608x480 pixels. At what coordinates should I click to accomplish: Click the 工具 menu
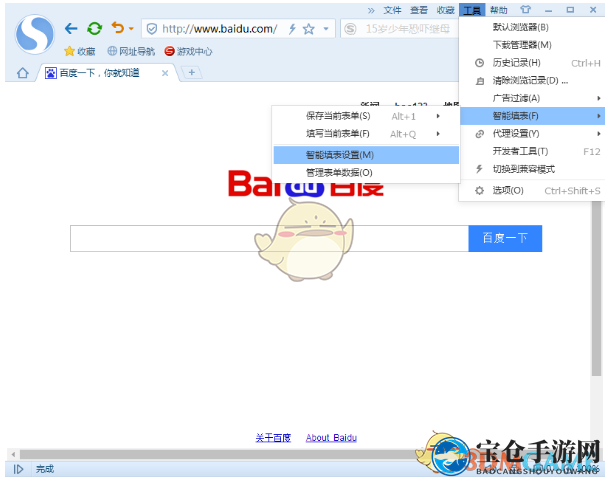point(472,10)
